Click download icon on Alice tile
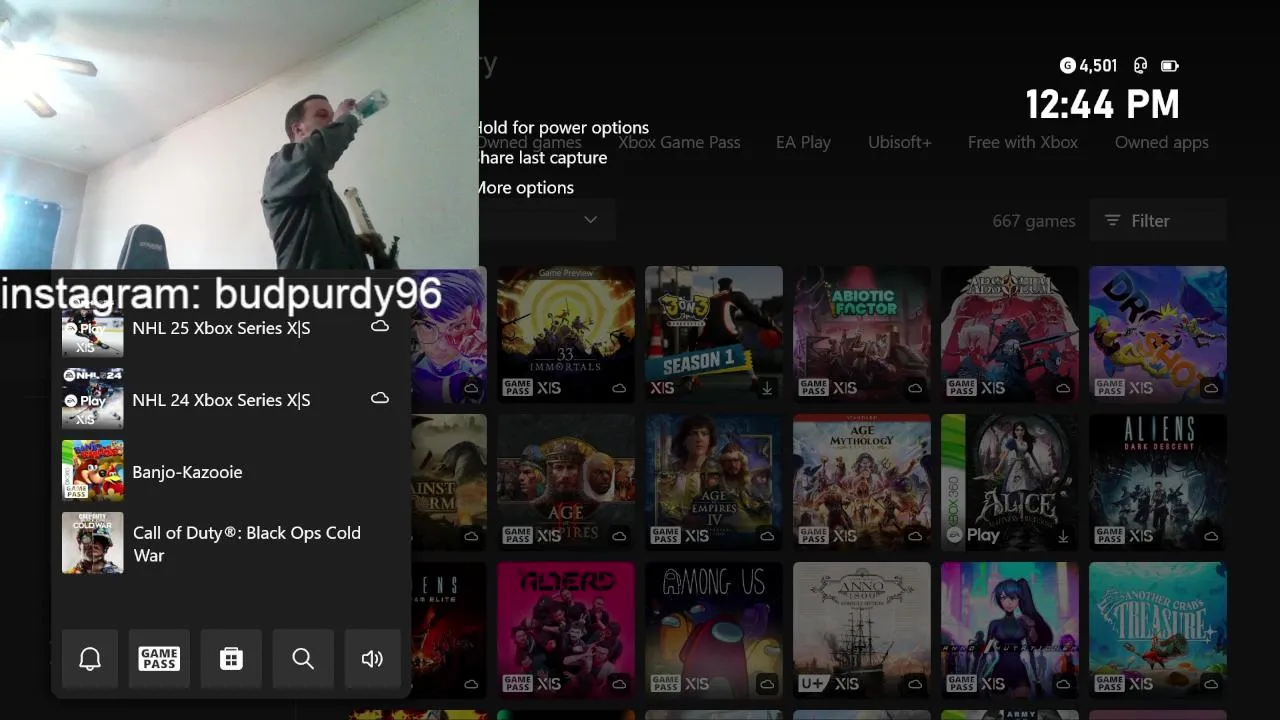 (x=1063, y=537)
